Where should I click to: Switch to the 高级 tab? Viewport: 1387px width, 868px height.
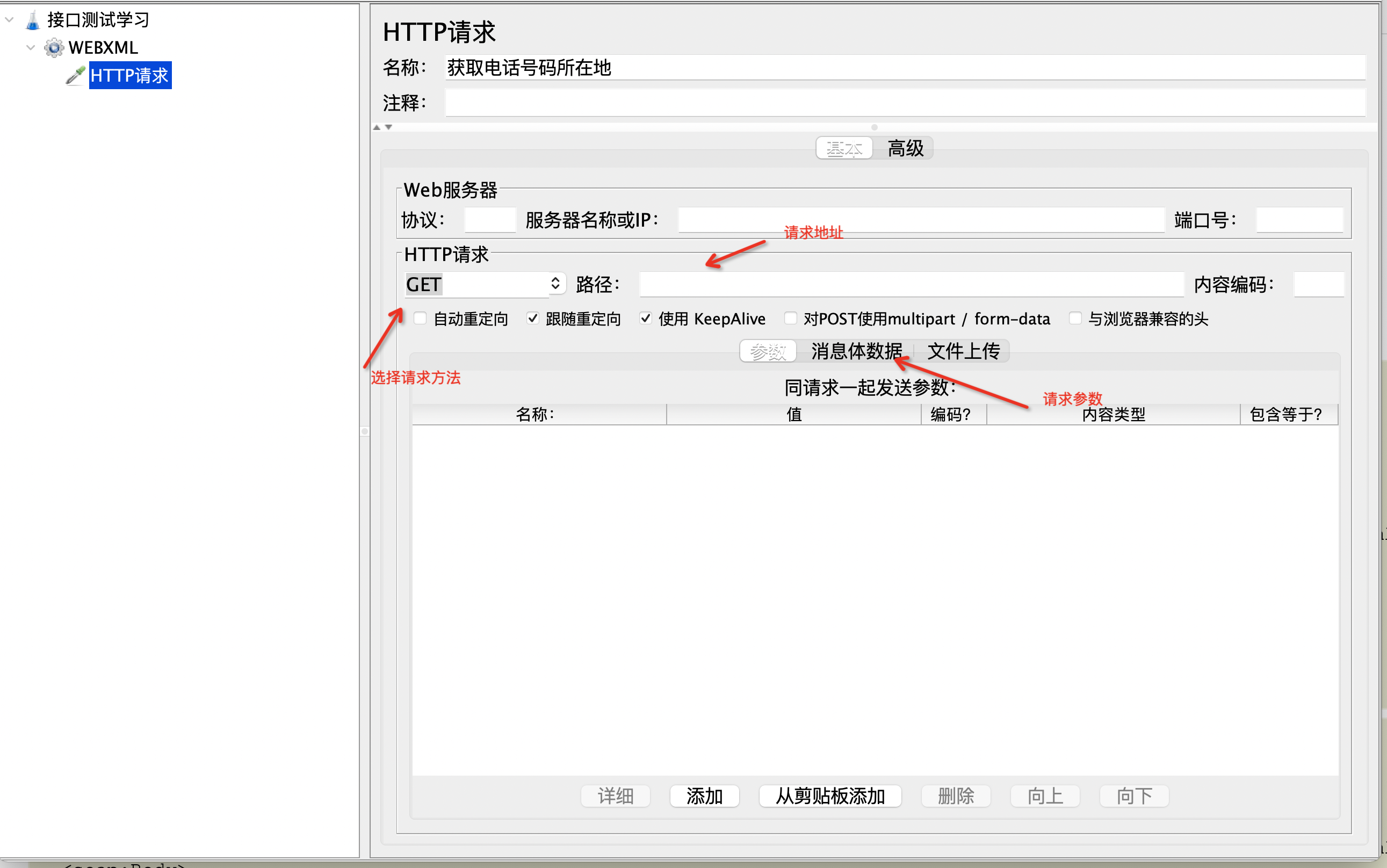point(905,149)
